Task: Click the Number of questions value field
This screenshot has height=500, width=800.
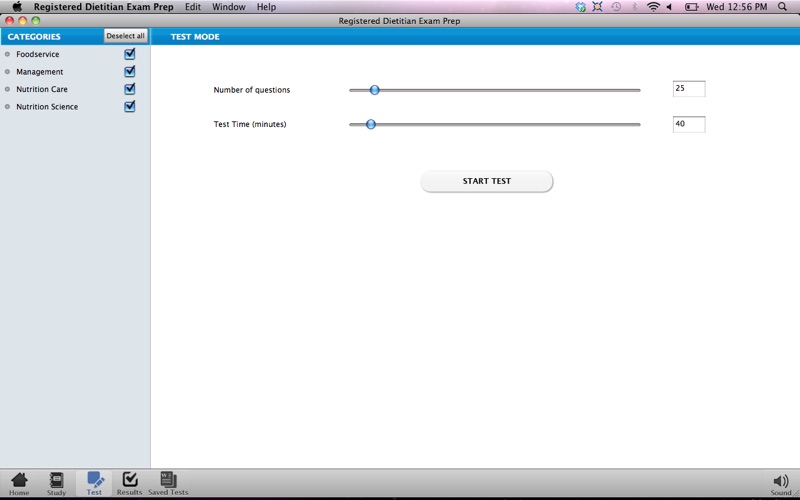Action: click(x=689, y=89)
